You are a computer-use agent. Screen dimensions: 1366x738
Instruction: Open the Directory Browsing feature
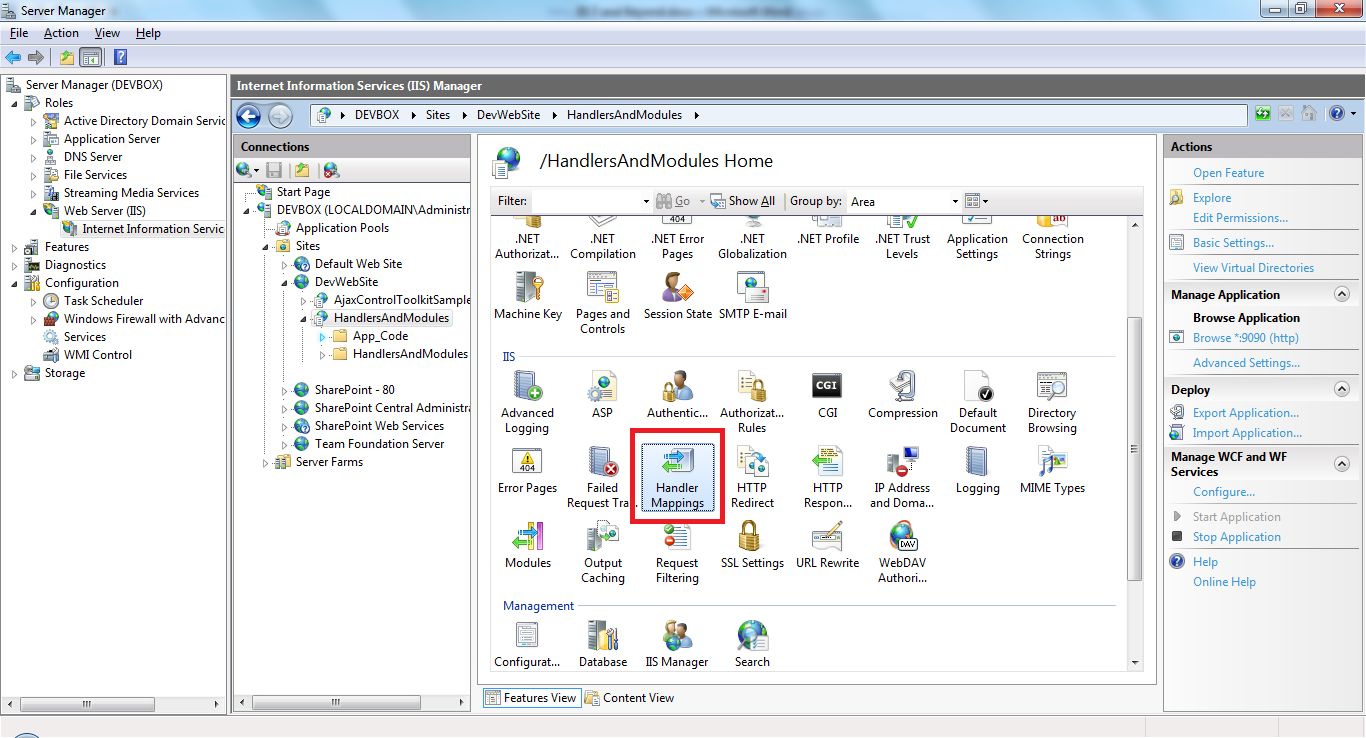pos(1052,402)
